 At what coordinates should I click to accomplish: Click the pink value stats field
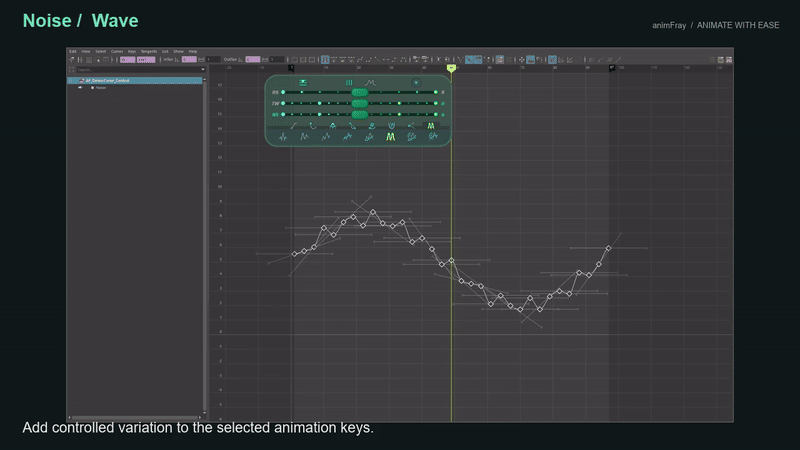[x=146, y=60]
